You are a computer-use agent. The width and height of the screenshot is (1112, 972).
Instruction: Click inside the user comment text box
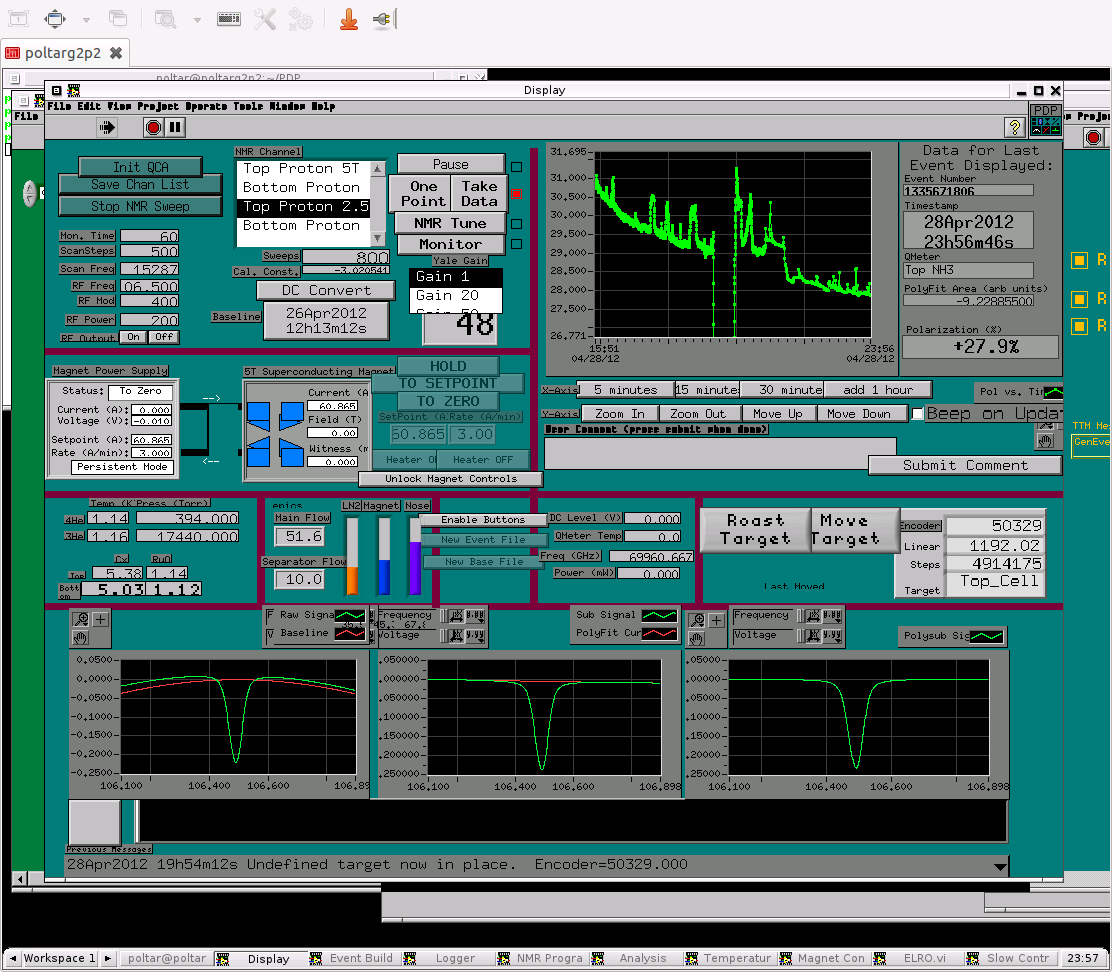pyautogui.click(x=720, y=452)
